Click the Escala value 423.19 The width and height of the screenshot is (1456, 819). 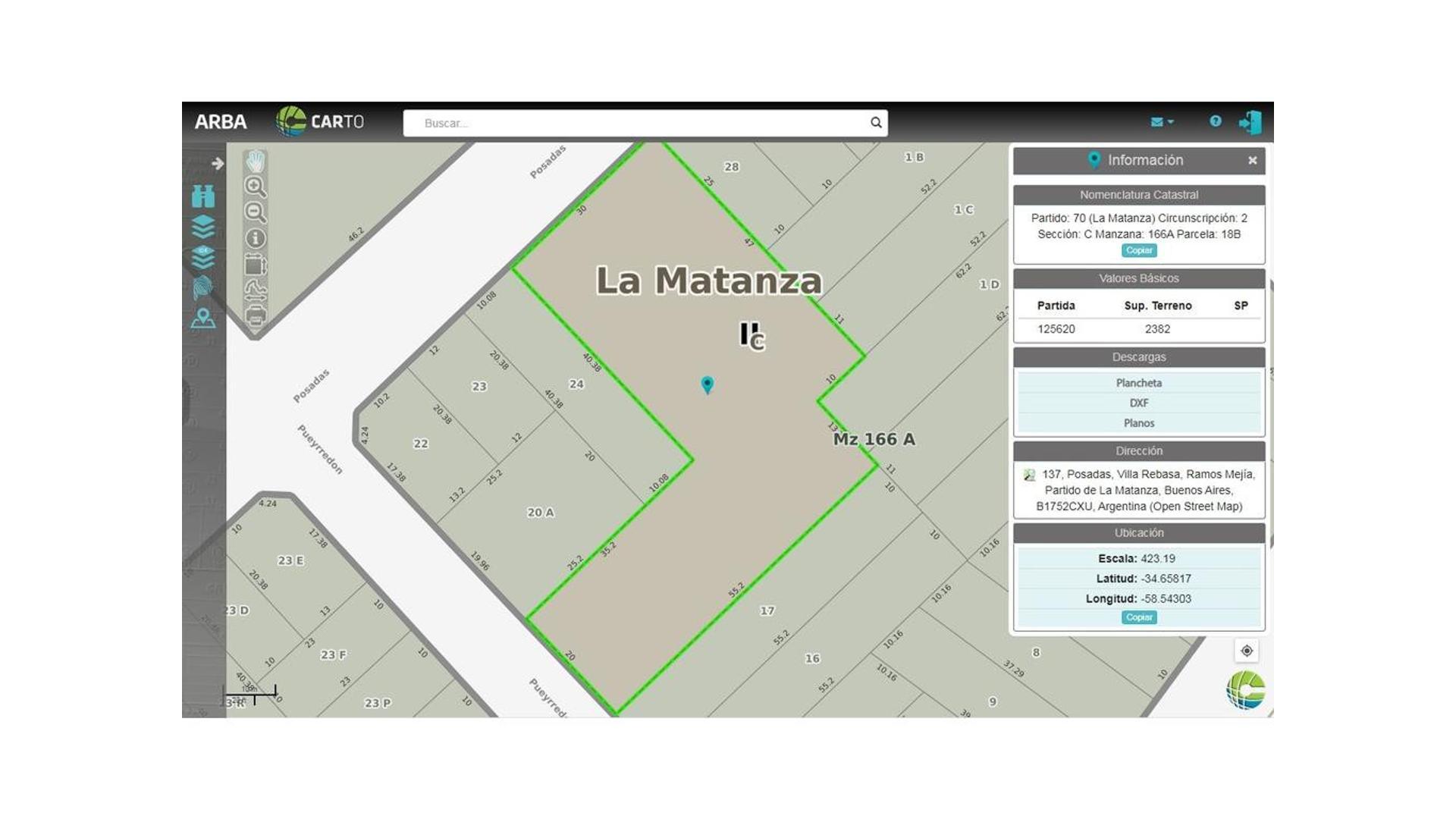click(1158, 559)
